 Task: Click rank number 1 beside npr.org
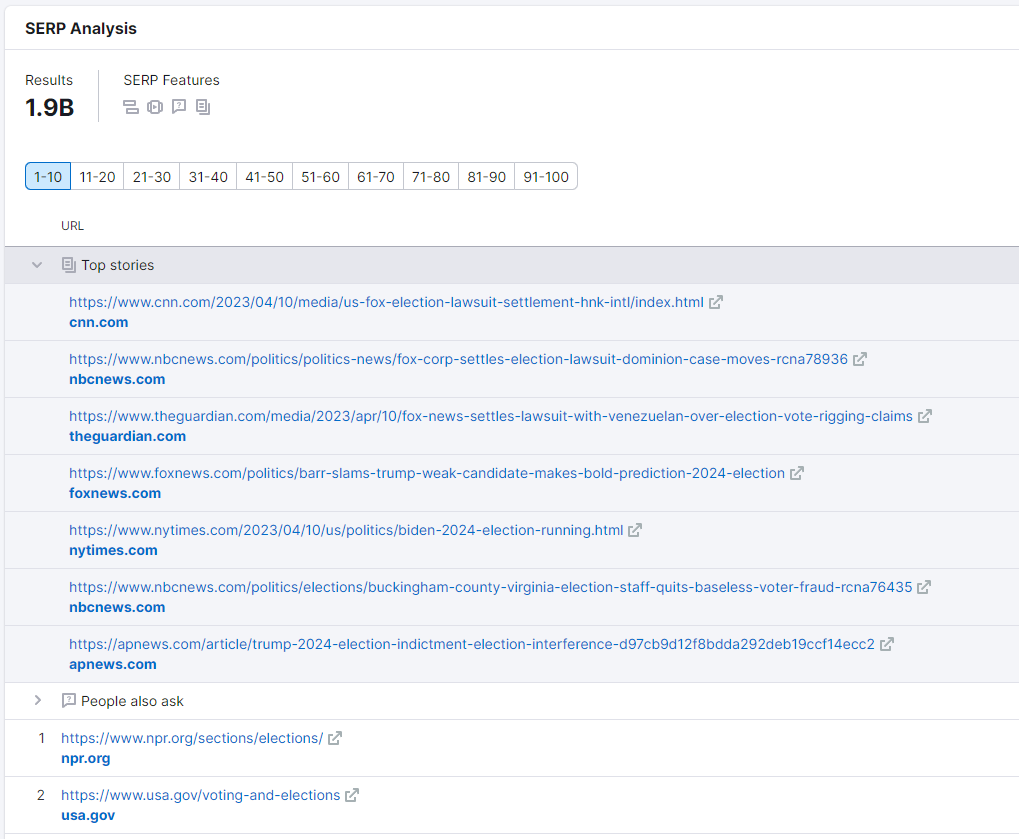pyautogui.click(x=42, y=738)
